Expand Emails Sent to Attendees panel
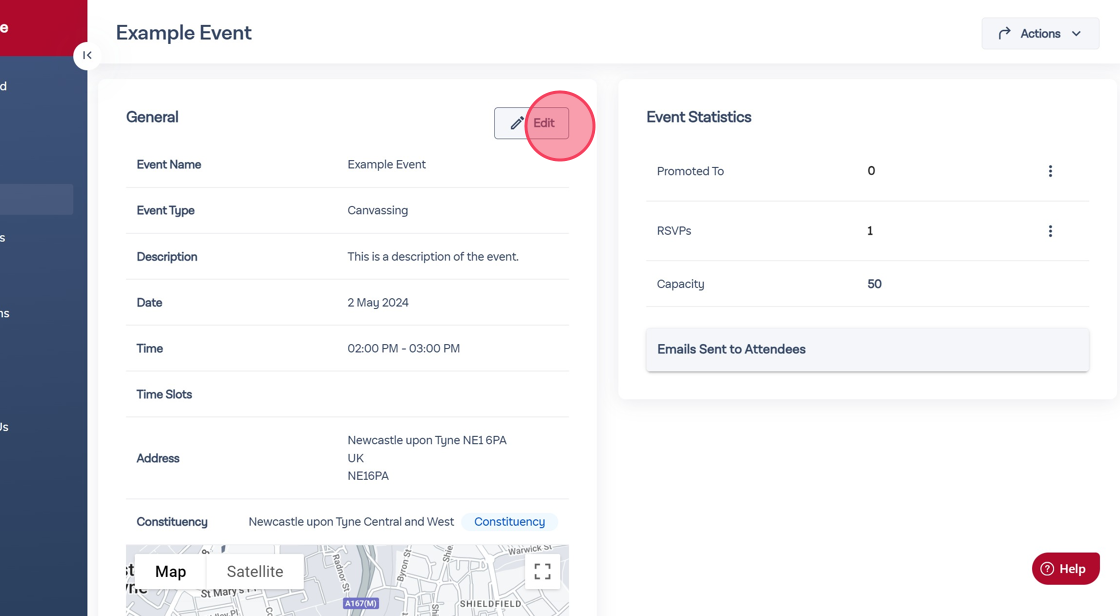Image resolution: width=1120 pixels, height=616 pixels. tap(867, 350)
